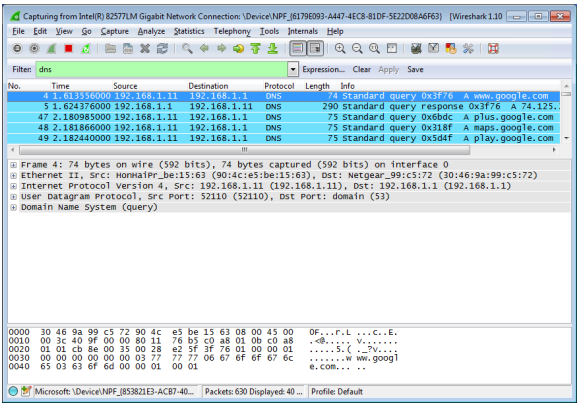The width and height of the screenshot is (584, 409).
Task: Open the Telephony menu
Action: pyautogui.click(x=232, y=31)
